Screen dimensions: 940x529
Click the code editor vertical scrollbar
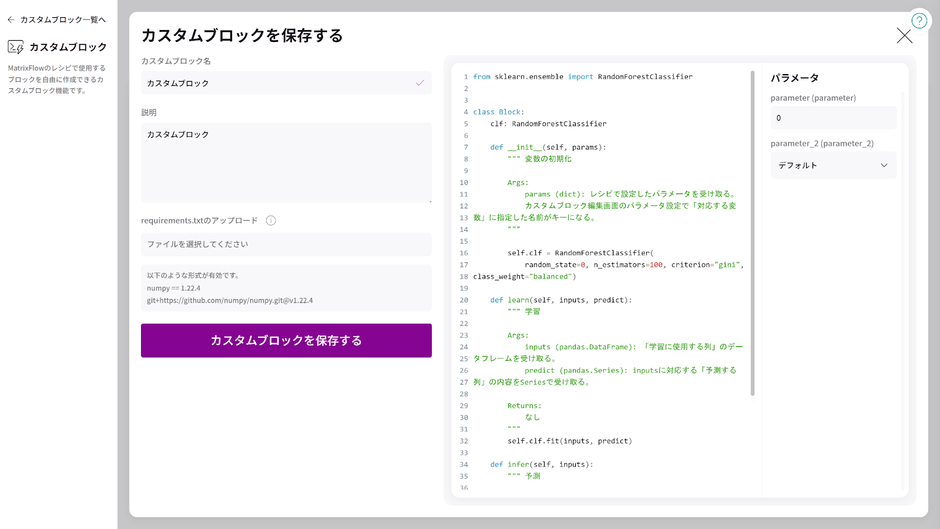752,233
